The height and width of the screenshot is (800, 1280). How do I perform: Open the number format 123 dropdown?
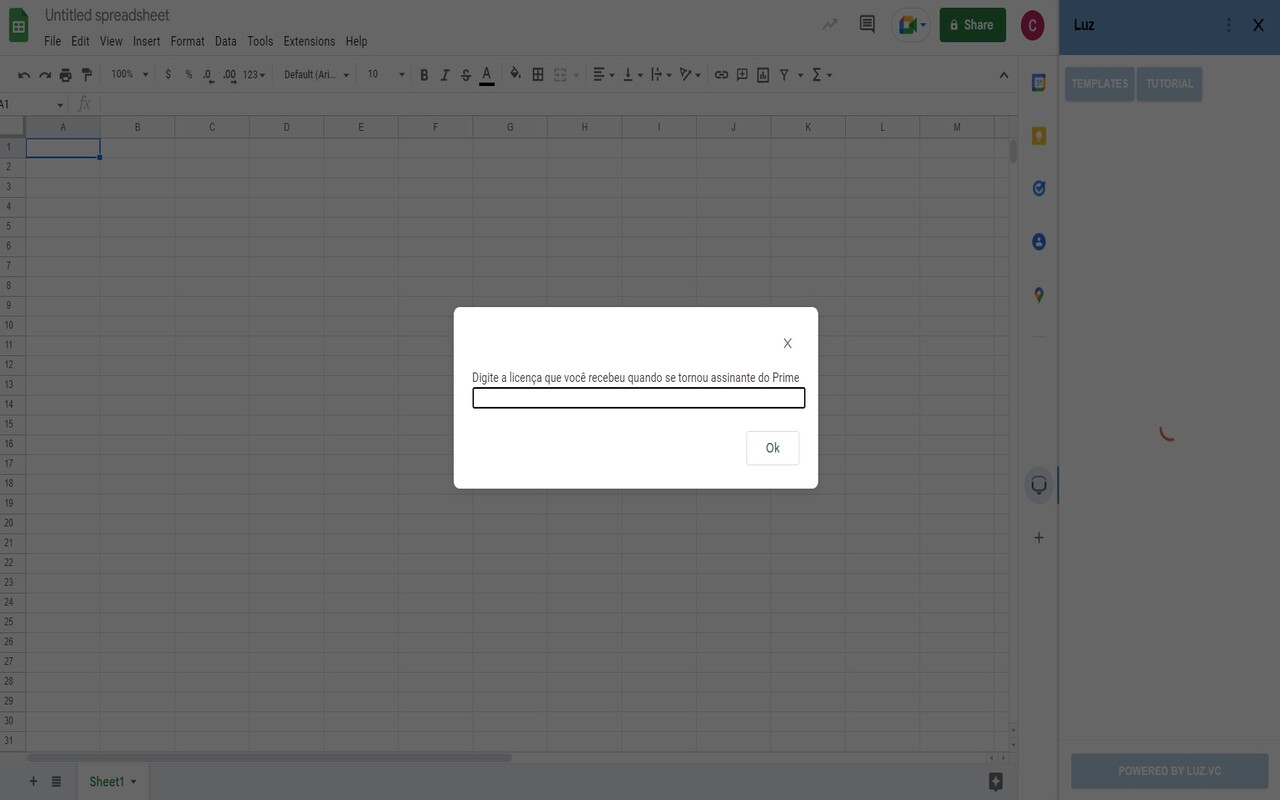[x=254, y=75]
